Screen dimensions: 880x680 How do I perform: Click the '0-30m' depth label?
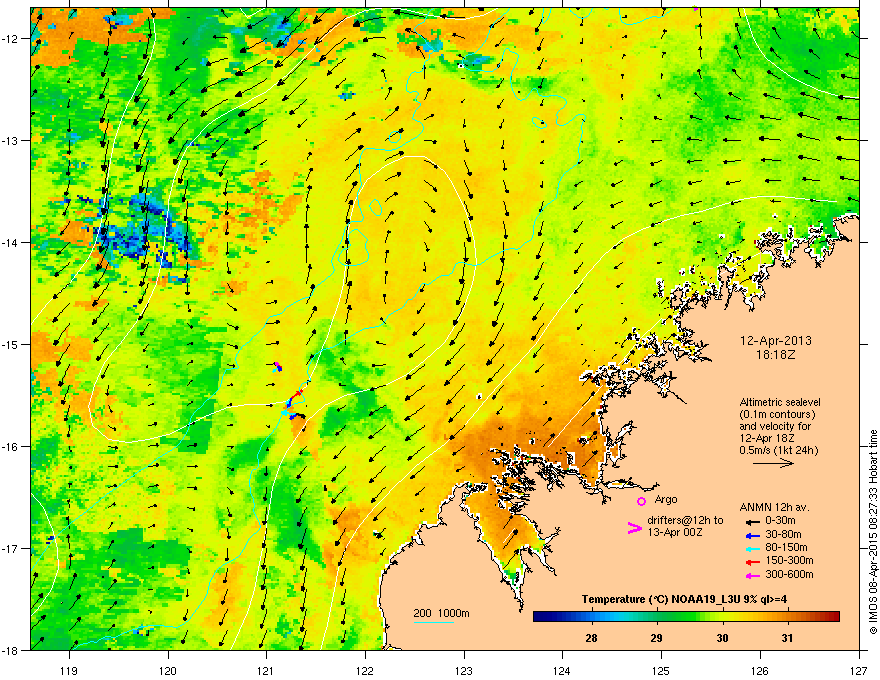[x=780, y=521]
